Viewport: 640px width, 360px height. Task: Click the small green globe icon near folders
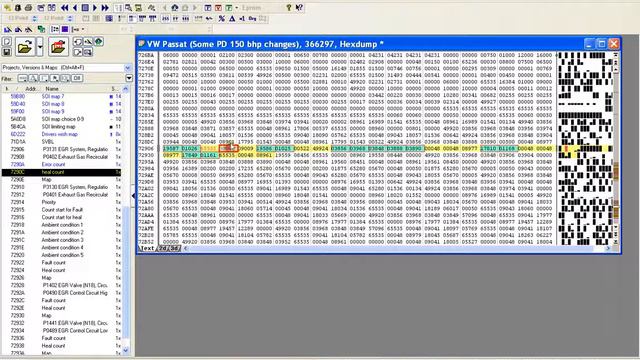pos(99,42)
